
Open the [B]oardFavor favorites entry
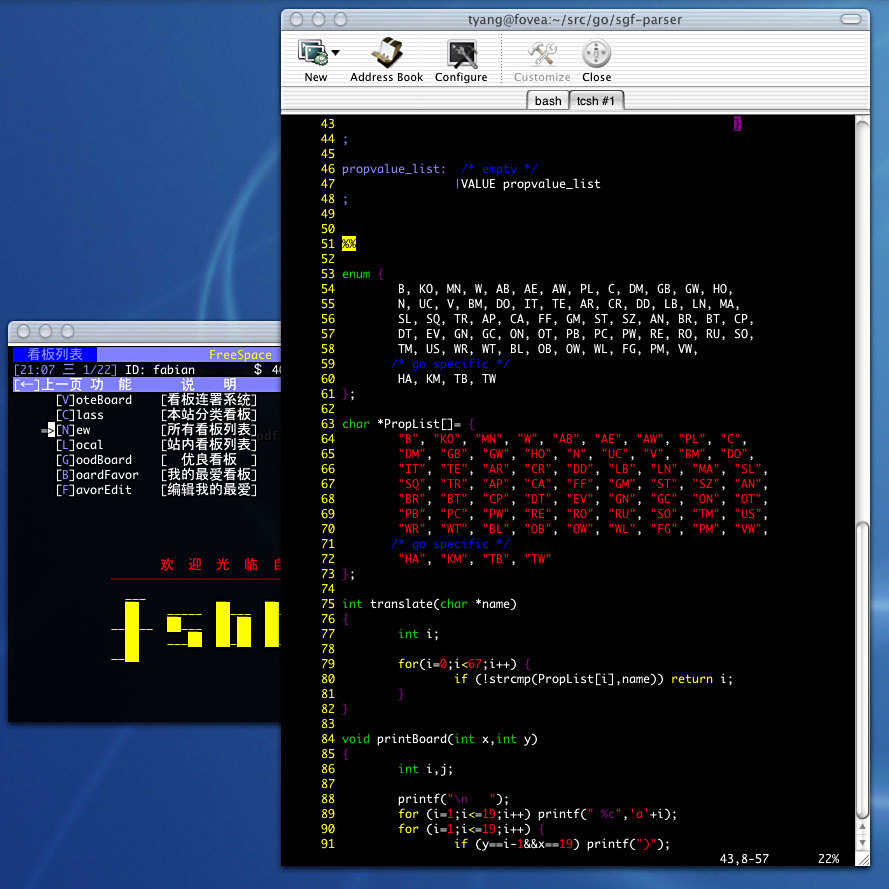[x=97, y=474]
